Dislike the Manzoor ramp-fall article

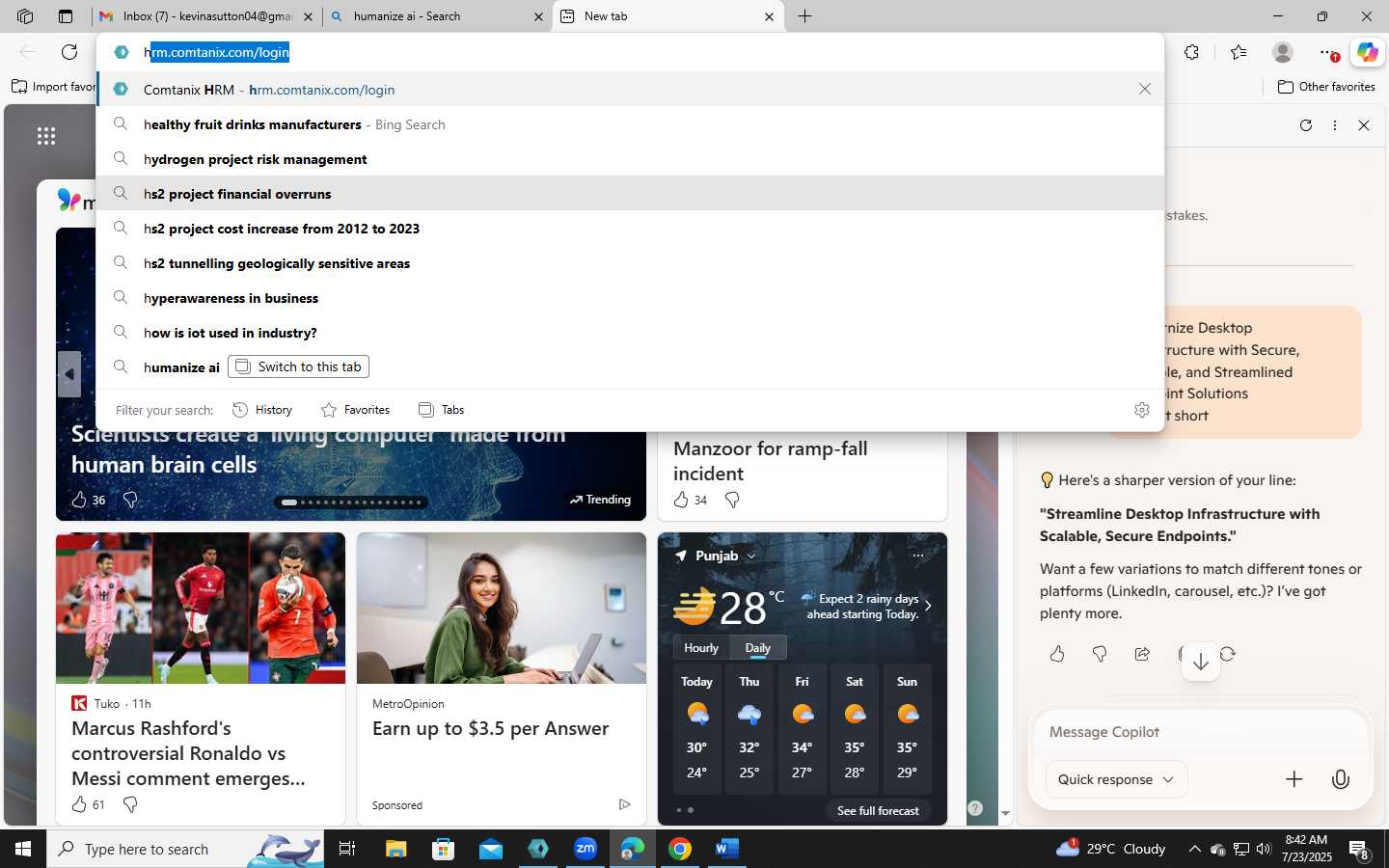pyautogui.click(x=732, y=500)
